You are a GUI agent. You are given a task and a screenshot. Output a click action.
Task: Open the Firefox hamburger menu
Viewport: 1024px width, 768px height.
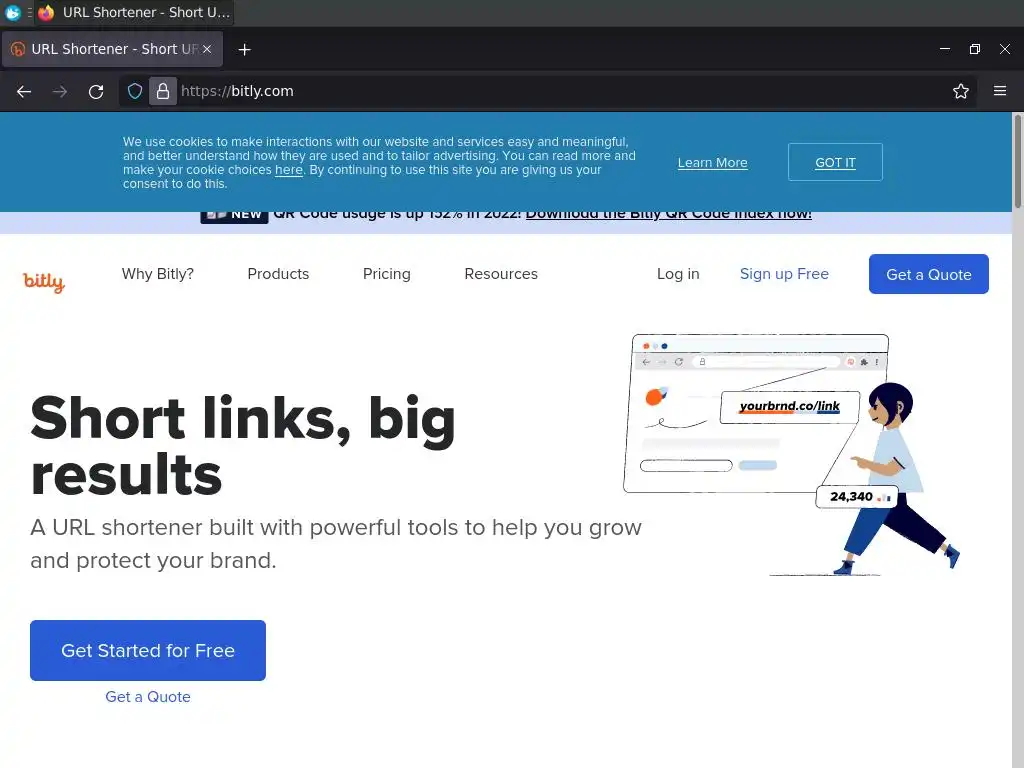[1000, 91]
